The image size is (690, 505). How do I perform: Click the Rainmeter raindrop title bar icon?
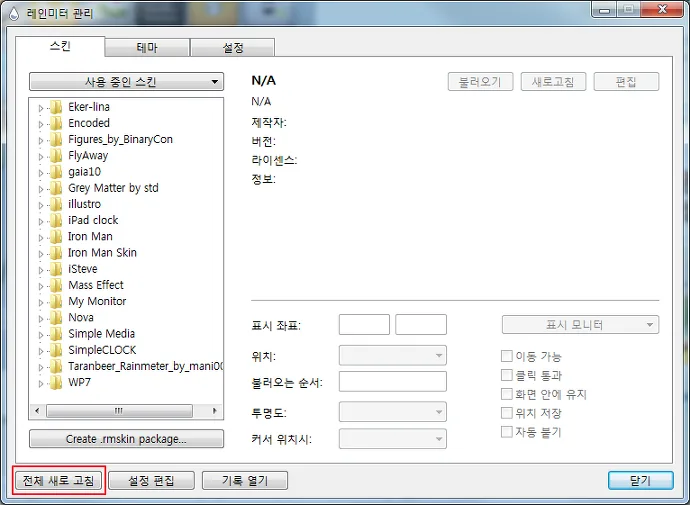click(14, 14)
